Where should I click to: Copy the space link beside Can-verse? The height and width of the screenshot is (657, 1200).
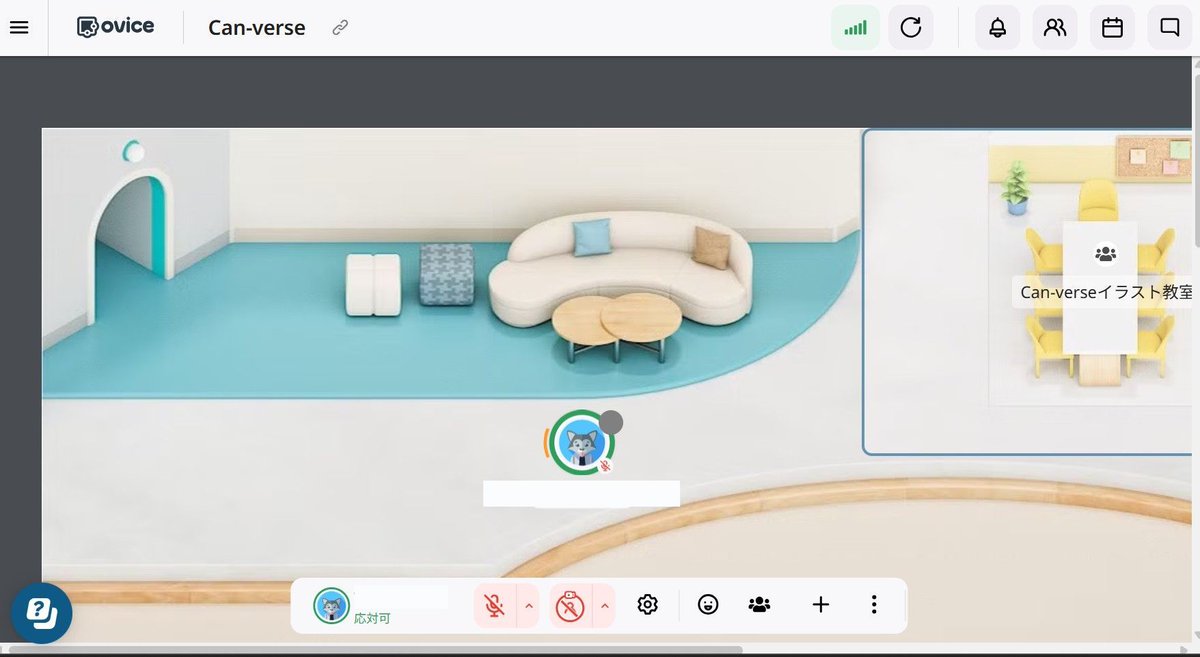pyautogui.click(x=340, y=28)
